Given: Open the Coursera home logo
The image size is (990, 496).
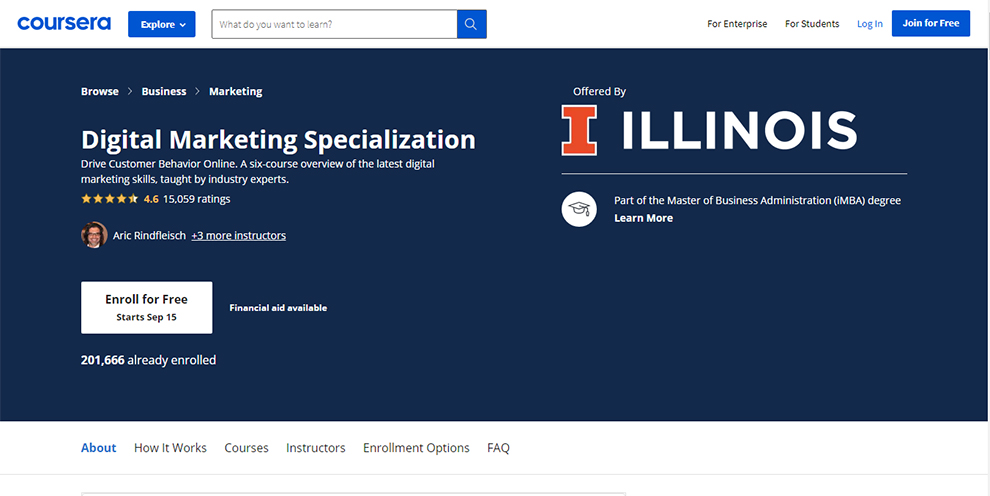Looking at the screenshot, I should 64,24.
